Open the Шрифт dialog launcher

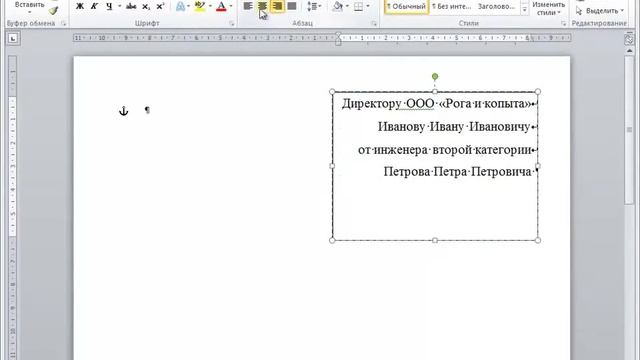[x=232, y=24]
